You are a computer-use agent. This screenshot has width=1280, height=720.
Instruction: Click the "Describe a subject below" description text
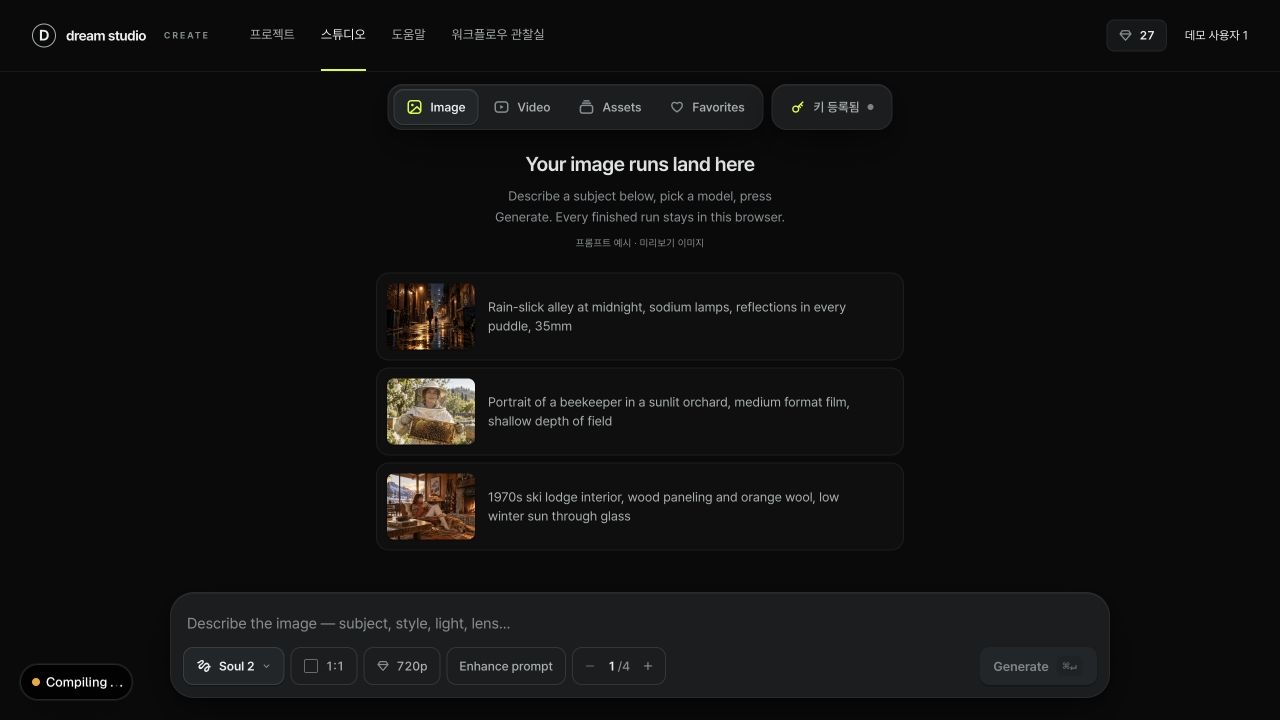(x=640, y=206)
